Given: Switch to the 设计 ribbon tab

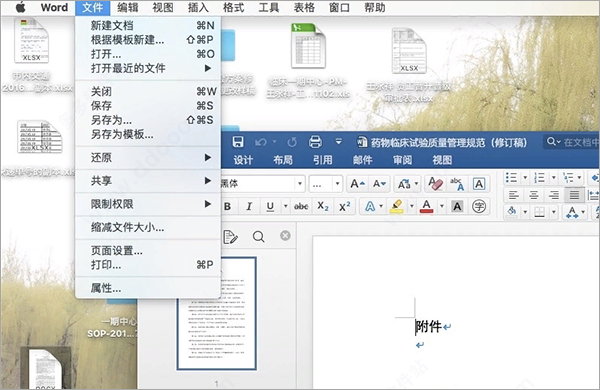Looking at the screenshot, I should click(x=243, y=160).
